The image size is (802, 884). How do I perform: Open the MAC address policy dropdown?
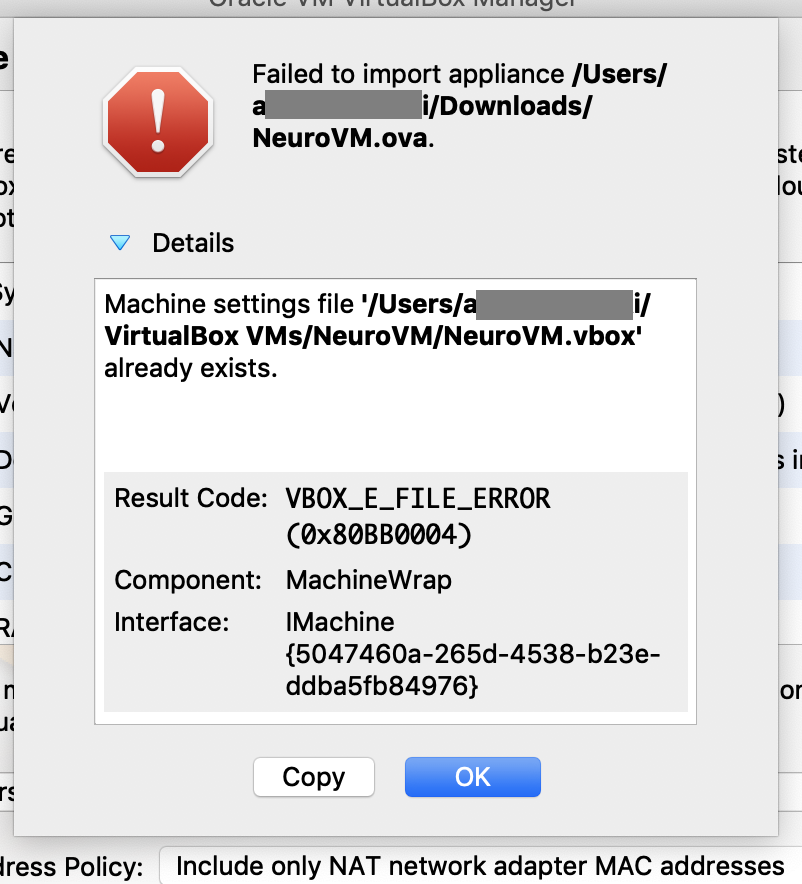pyautogui.click(x=480, y=866)
